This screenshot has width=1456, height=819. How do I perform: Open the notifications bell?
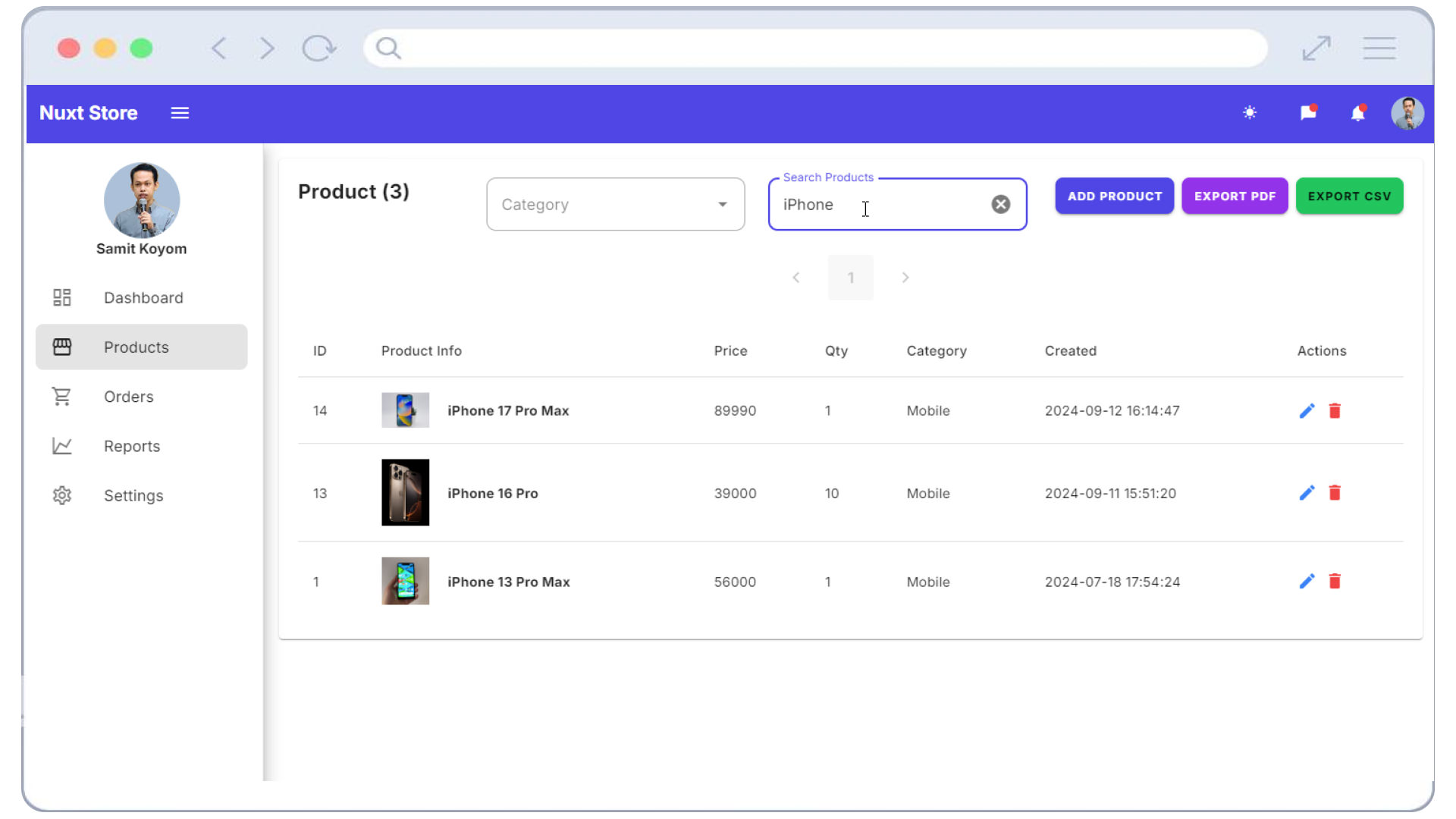click(x=1357, y=113)
